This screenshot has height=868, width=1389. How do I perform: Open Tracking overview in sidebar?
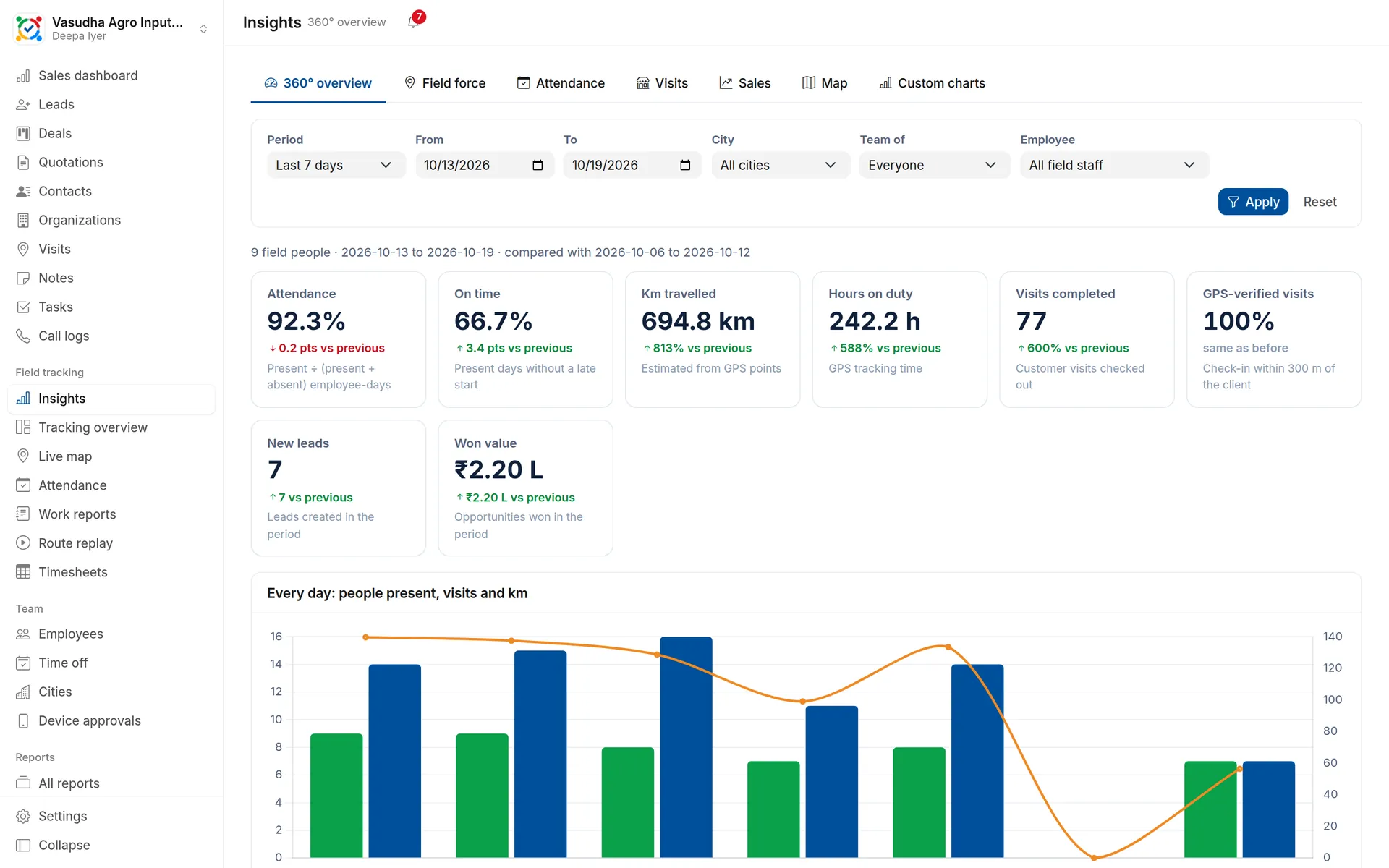(x=111, y=427)
